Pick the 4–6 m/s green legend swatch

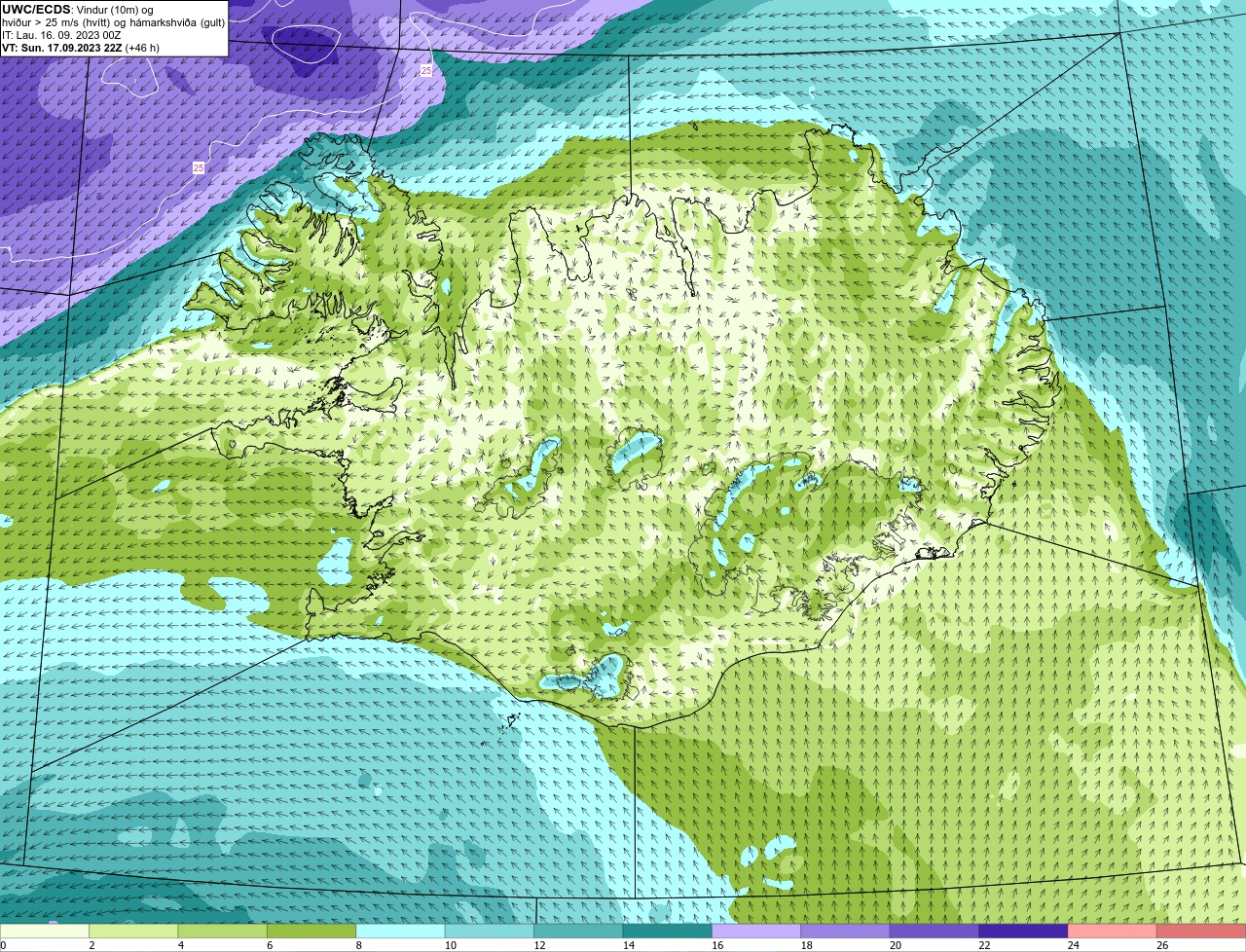click(223, 931)
